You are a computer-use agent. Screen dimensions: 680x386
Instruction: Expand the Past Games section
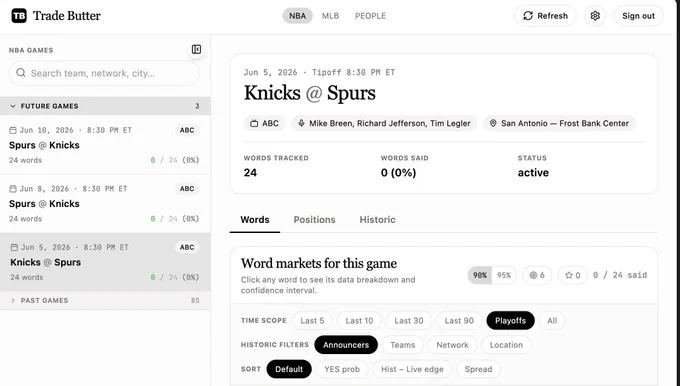(105, 300)
